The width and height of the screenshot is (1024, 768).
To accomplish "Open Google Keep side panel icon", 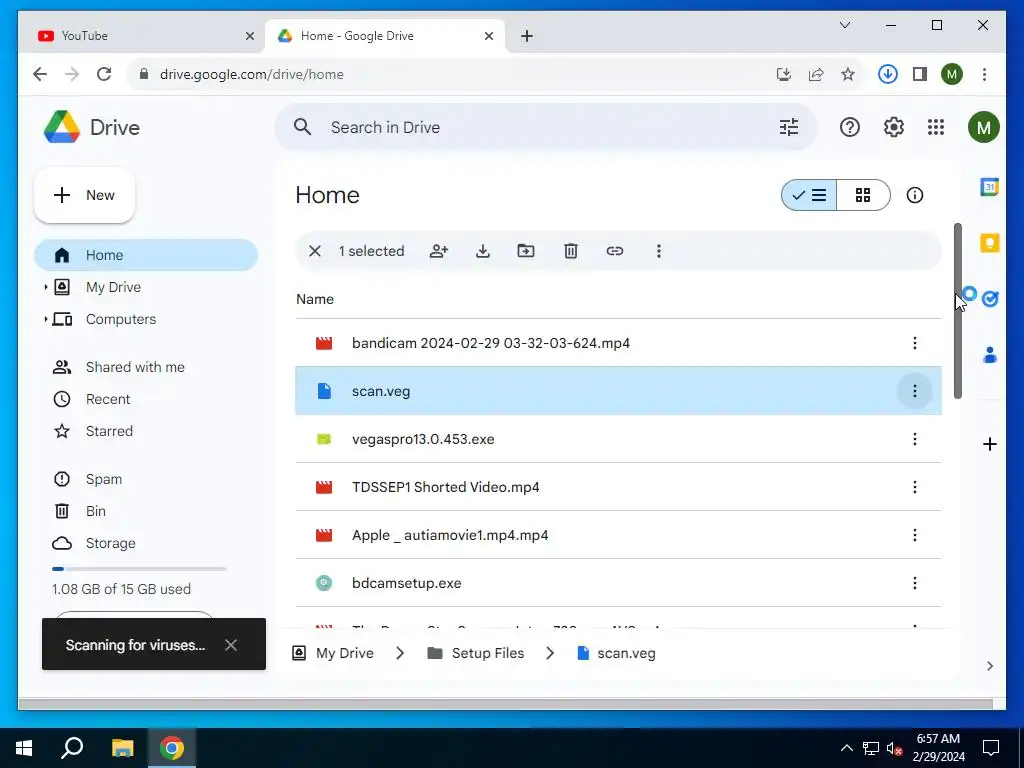I will coord(989,243).
